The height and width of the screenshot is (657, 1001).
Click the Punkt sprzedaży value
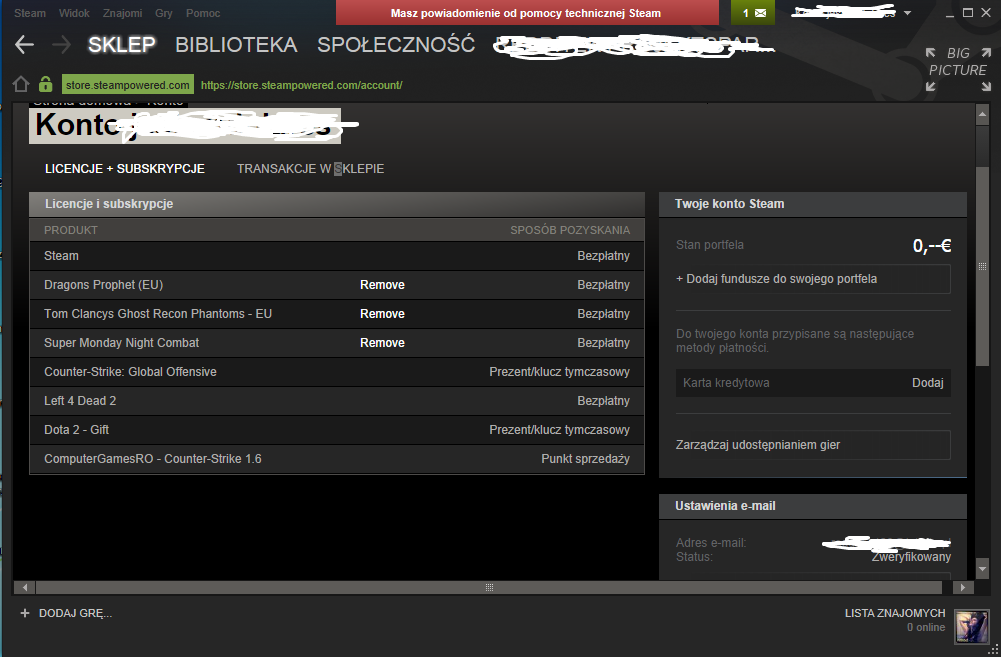click(585, 459)
